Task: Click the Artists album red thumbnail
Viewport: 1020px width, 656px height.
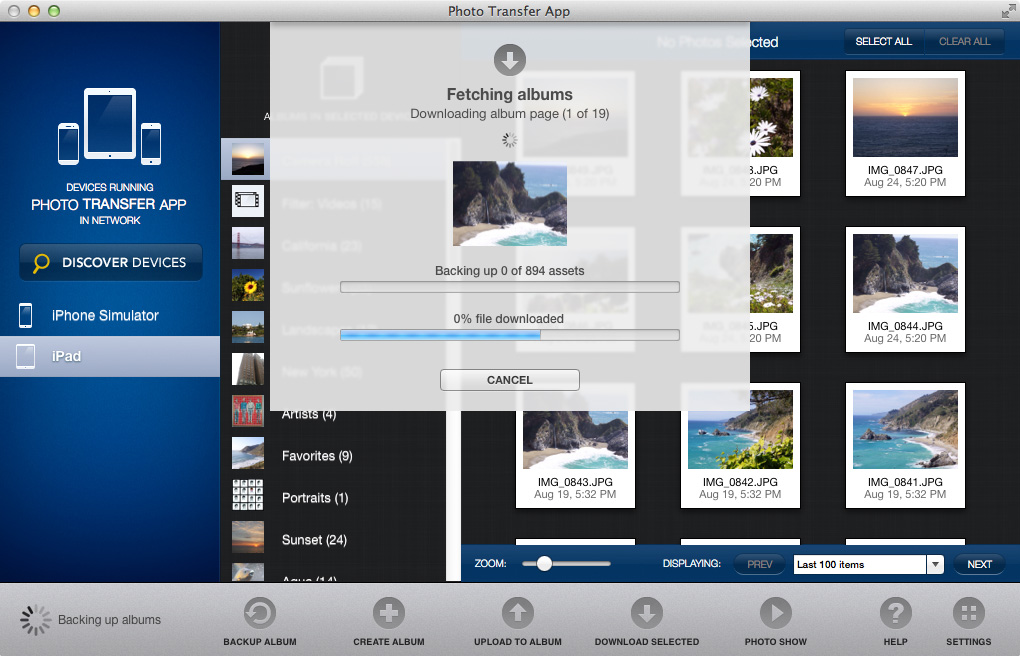Action: point(248,411)
